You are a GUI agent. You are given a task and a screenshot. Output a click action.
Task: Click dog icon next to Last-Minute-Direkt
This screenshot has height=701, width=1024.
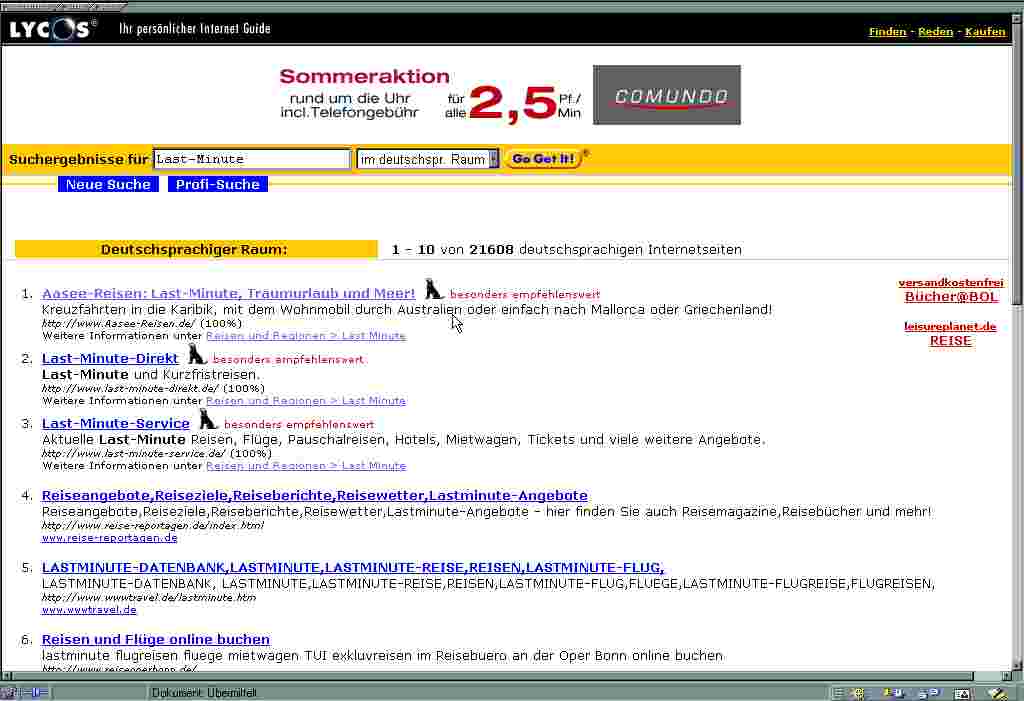pyautogui.click(x=196, y=355)
